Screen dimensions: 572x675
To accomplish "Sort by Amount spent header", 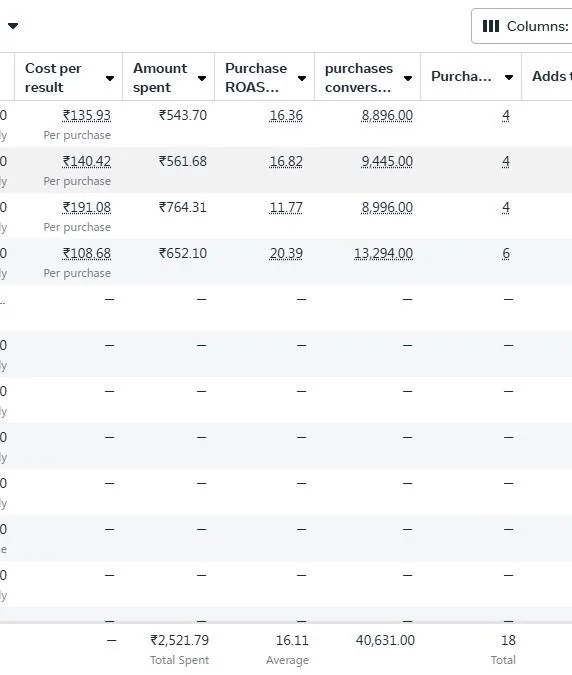I will pos(160,77).
